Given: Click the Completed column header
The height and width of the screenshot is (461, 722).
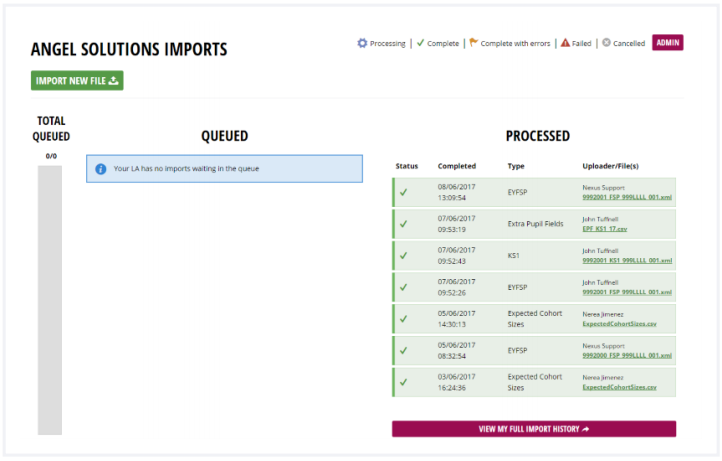Looking at the screenshot, I should (x=457, y=166).
